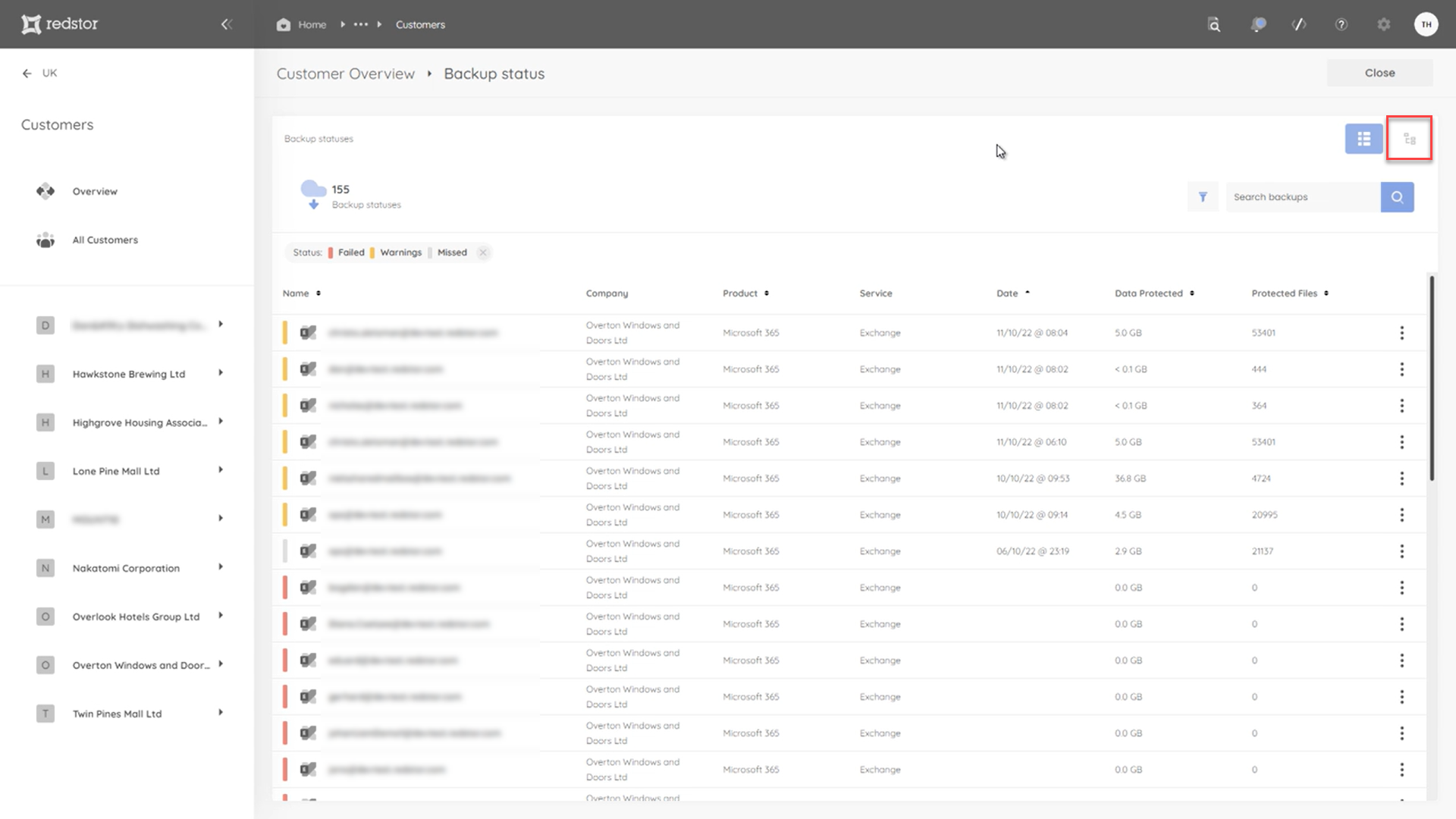Click the L badge beside Lone Pine Mall

pyautogui.click(x=45, y=471)
